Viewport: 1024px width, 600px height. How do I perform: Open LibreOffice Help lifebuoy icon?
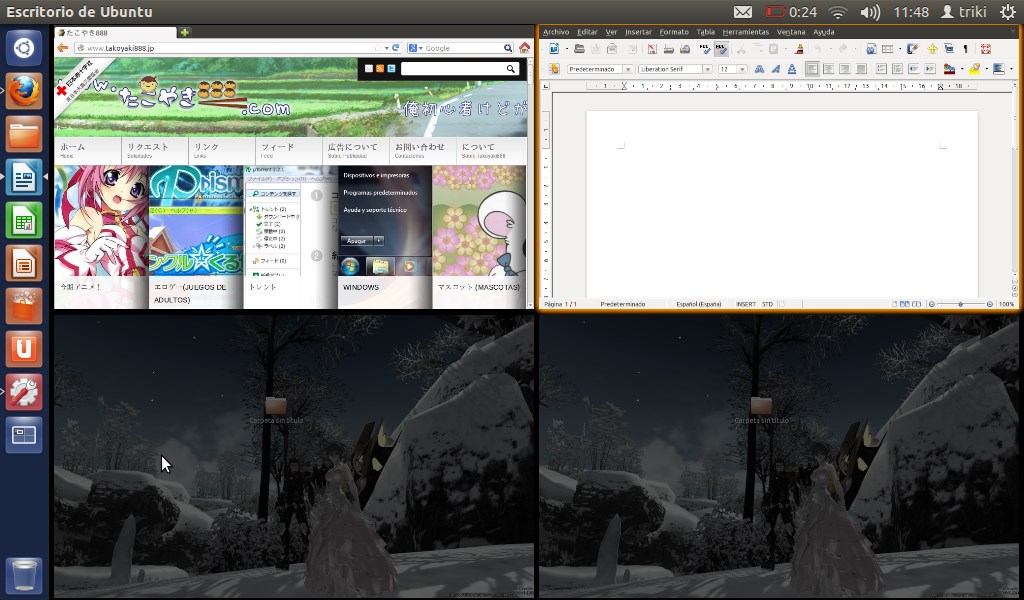[x=985, y=49]
